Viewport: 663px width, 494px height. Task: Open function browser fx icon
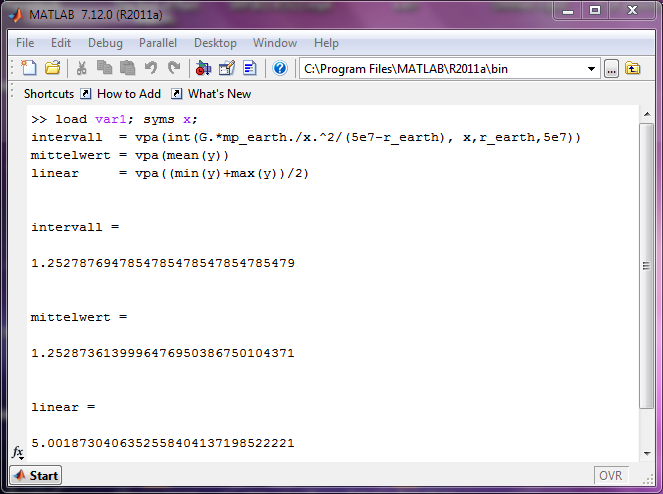18,452
